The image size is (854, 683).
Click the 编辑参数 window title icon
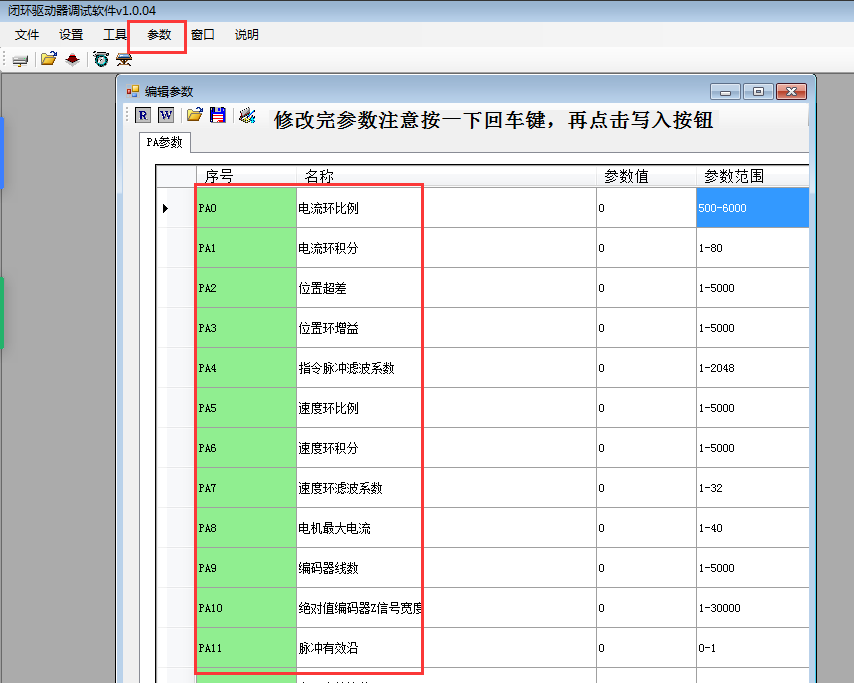click(x=132, y=92)
